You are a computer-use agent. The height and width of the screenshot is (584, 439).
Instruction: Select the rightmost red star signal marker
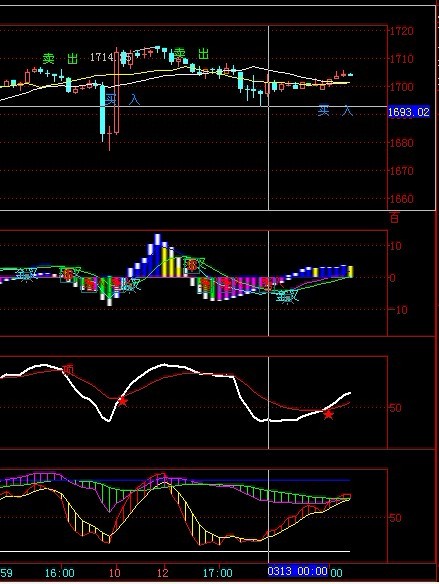coord(328,414)
